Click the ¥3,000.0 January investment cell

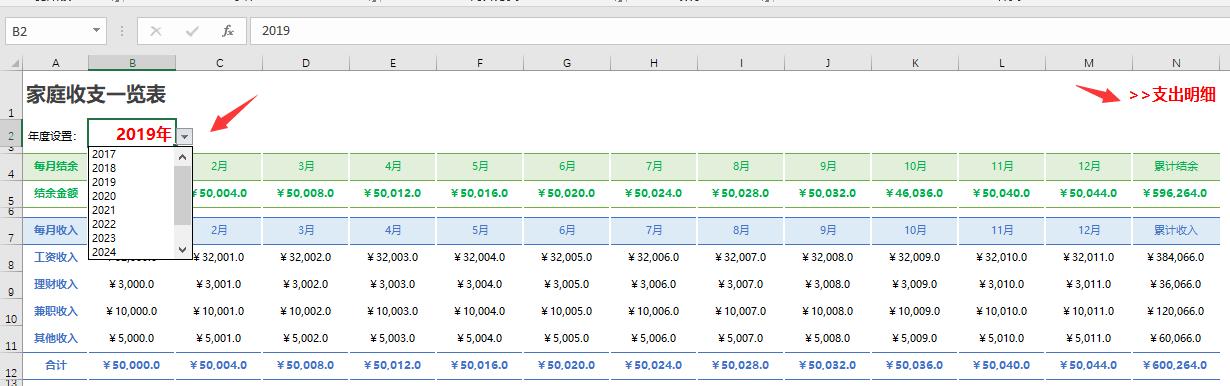tap(132, 284)
